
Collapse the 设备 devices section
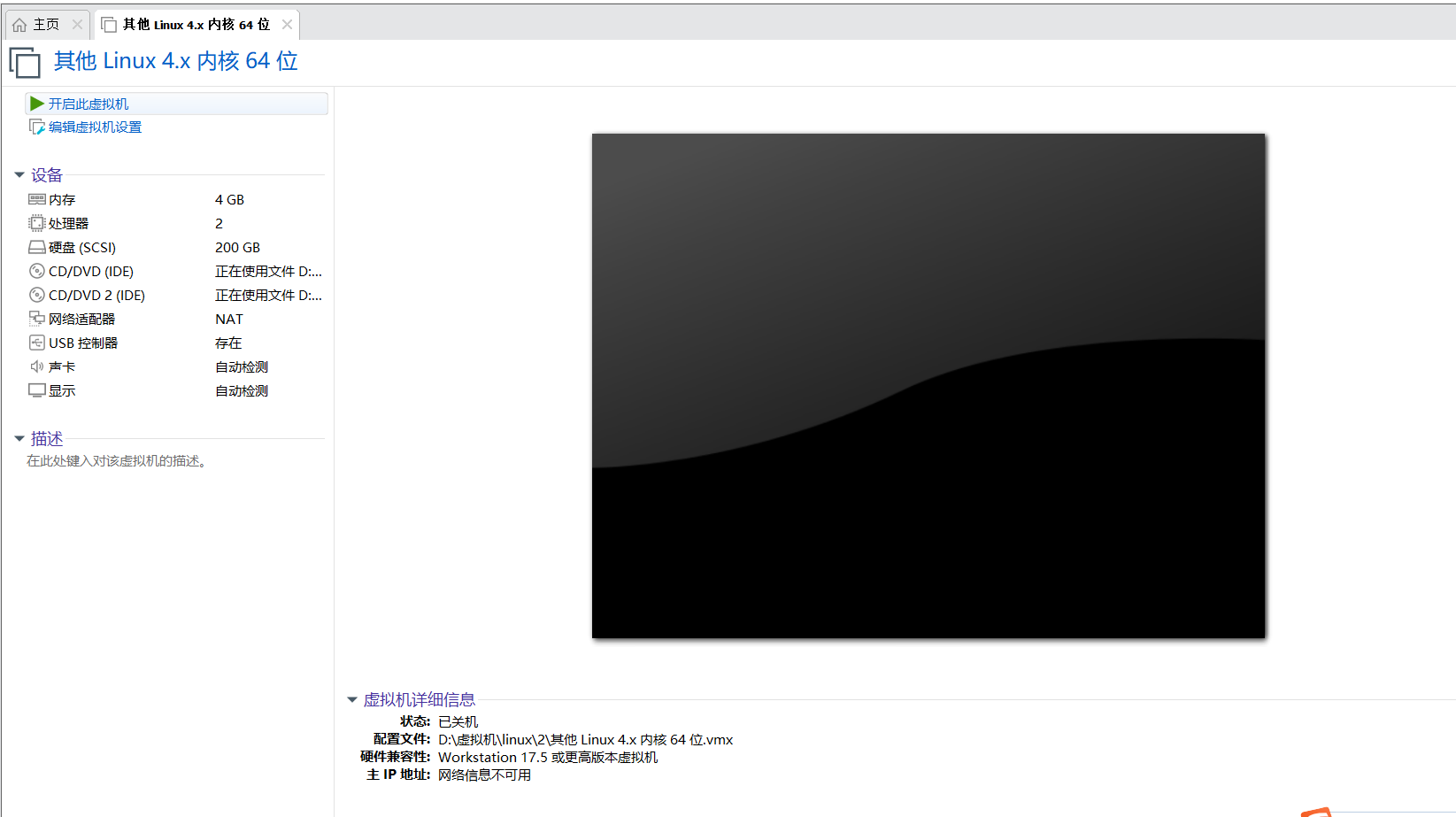point(19,174)
